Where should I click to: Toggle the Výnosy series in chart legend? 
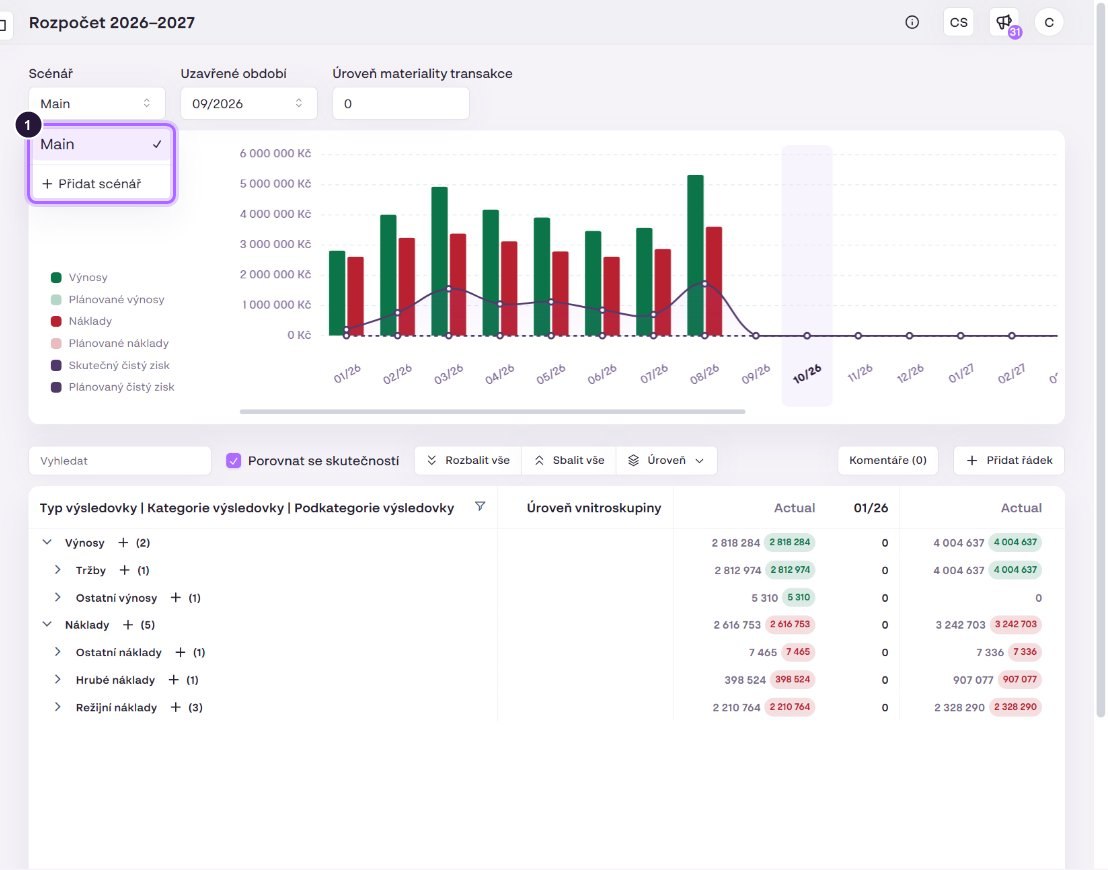[x=79, y=278]
